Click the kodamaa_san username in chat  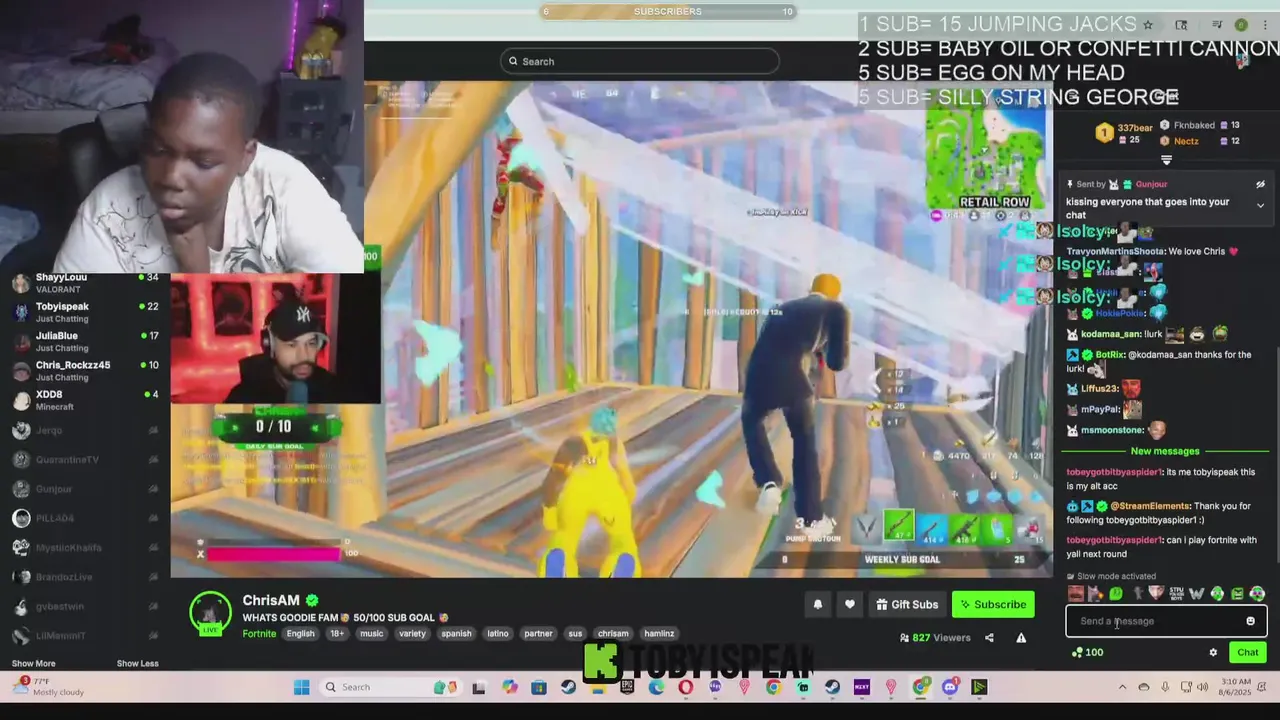(x=1111, y=334)
